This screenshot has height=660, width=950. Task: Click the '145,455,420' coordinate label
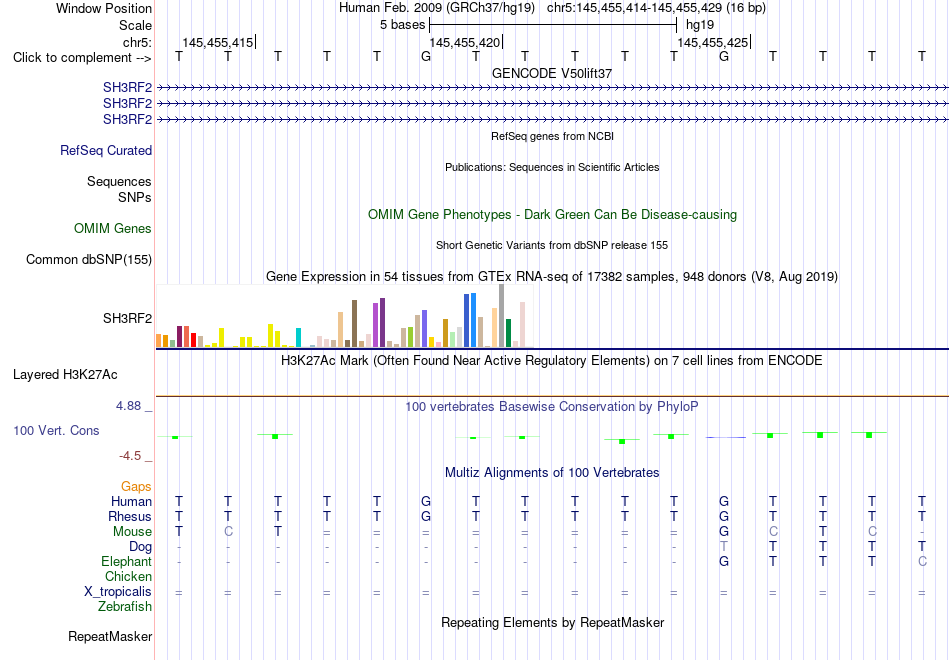click(x=465, y=42)
